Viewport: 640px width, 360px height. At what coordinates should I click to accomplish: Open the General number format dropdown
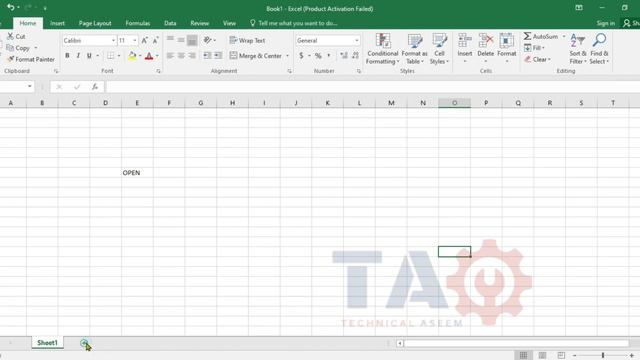[x=357, y=40]
